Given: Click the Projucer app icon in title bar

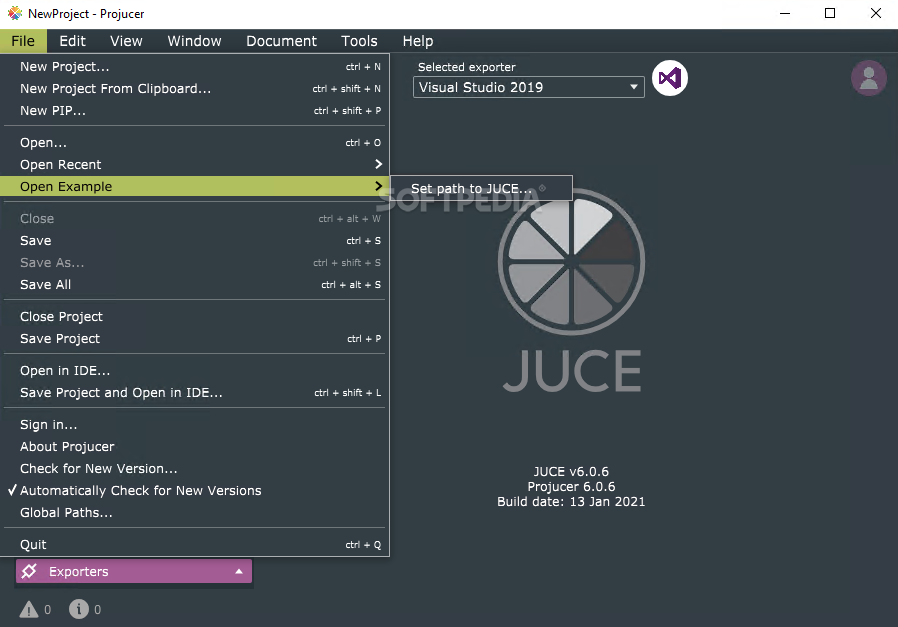Looking at the screenshot, I should pyautogui.click(x=15, y=13).
